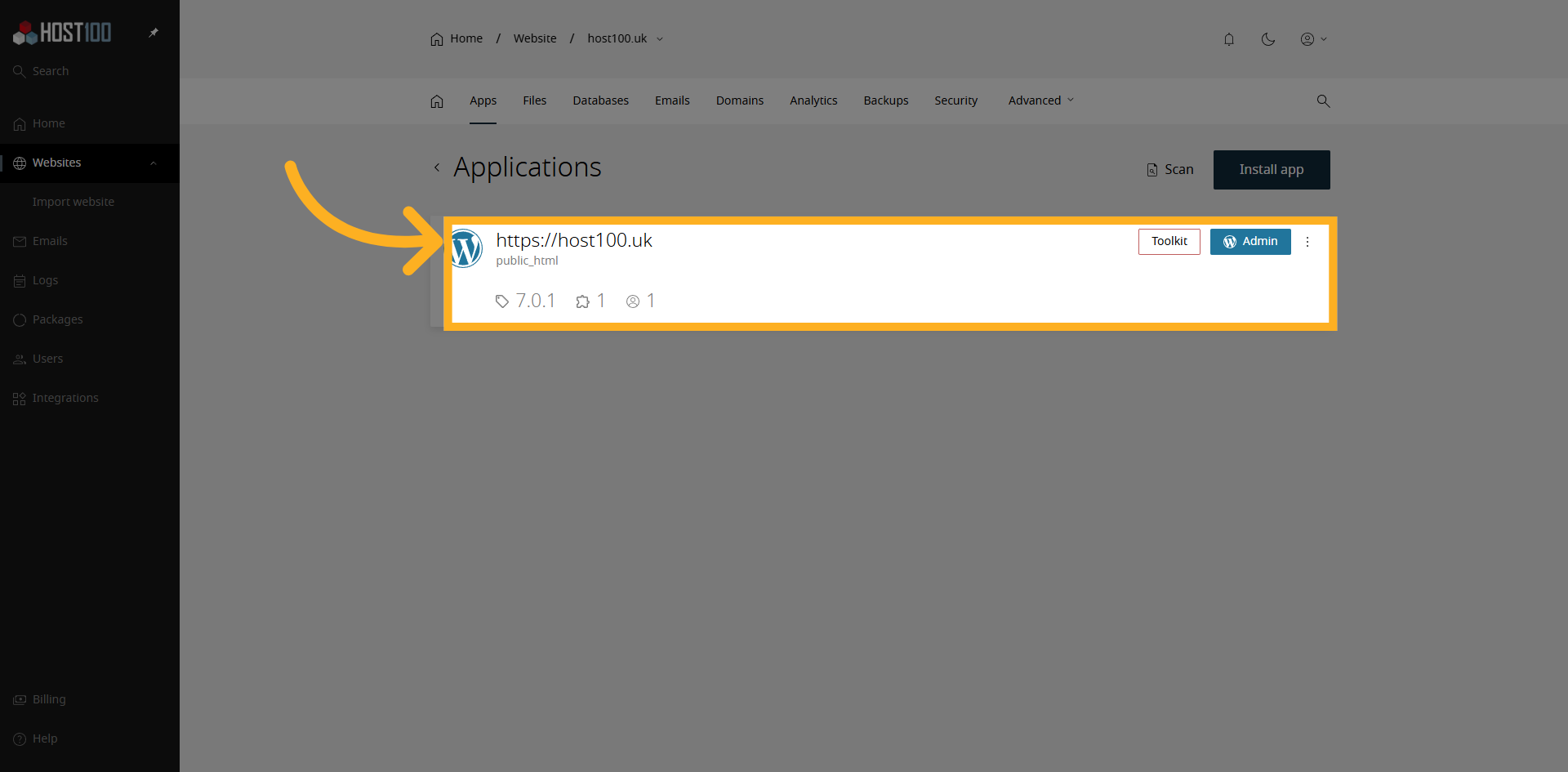The height and width of the screenshot is (772, 1568).
Task: Expand the Advanced tab dropdown
Action: (1041, 100)
